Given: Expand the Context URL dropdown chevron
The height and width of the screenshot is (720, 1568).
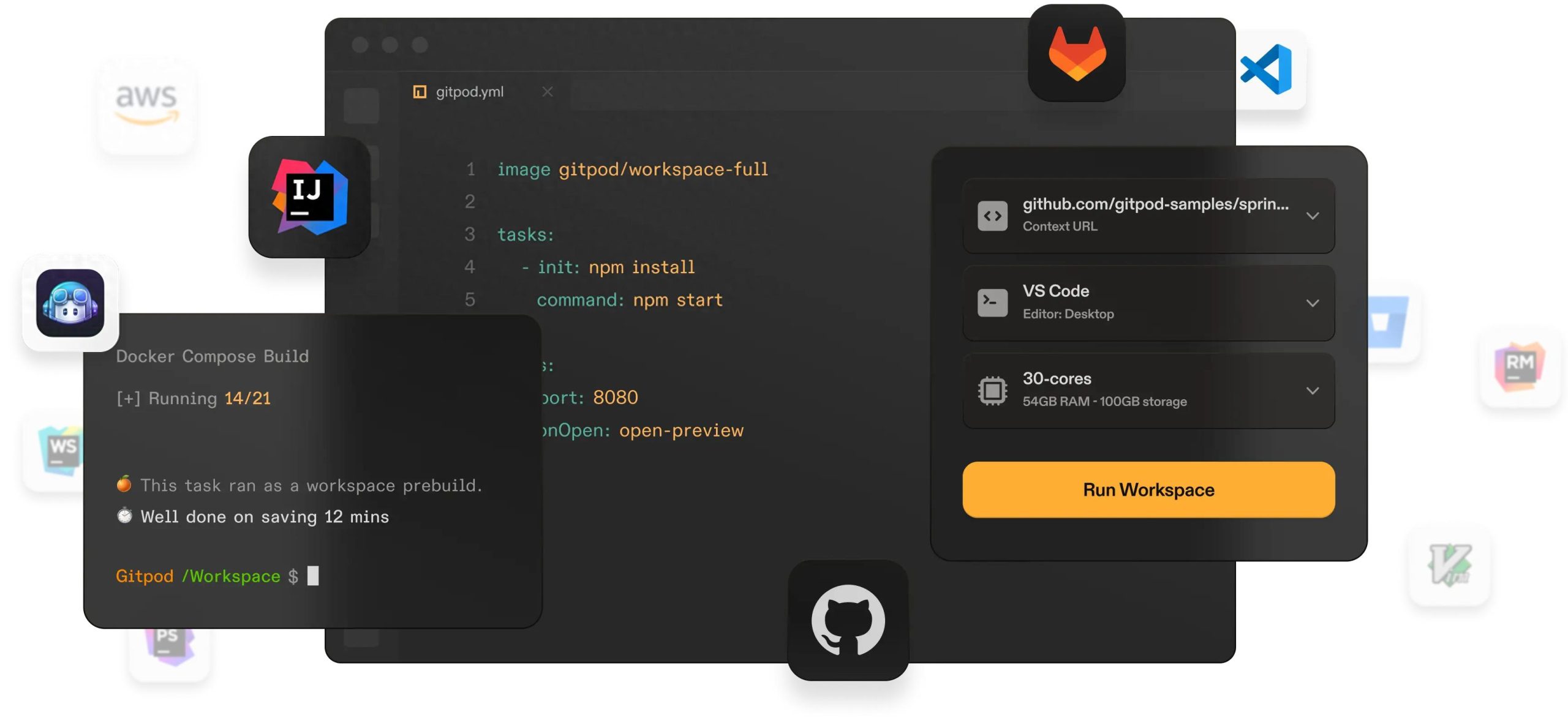Looking at the screenshot, I should (x=1312, y=216).
